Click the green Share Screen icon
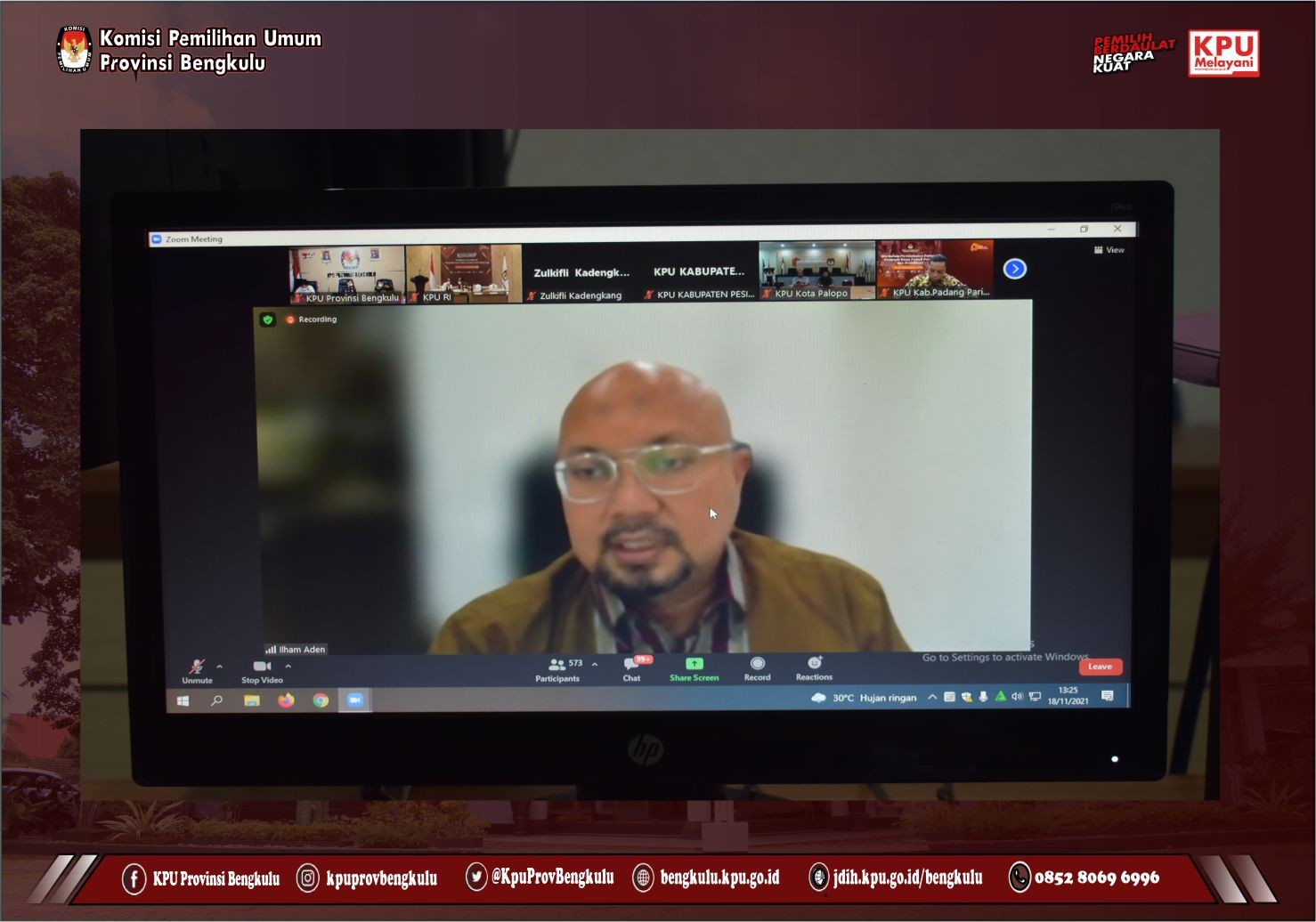Image resolution: width=1316 pixels, height=922 pixels. tap(694, 664)
